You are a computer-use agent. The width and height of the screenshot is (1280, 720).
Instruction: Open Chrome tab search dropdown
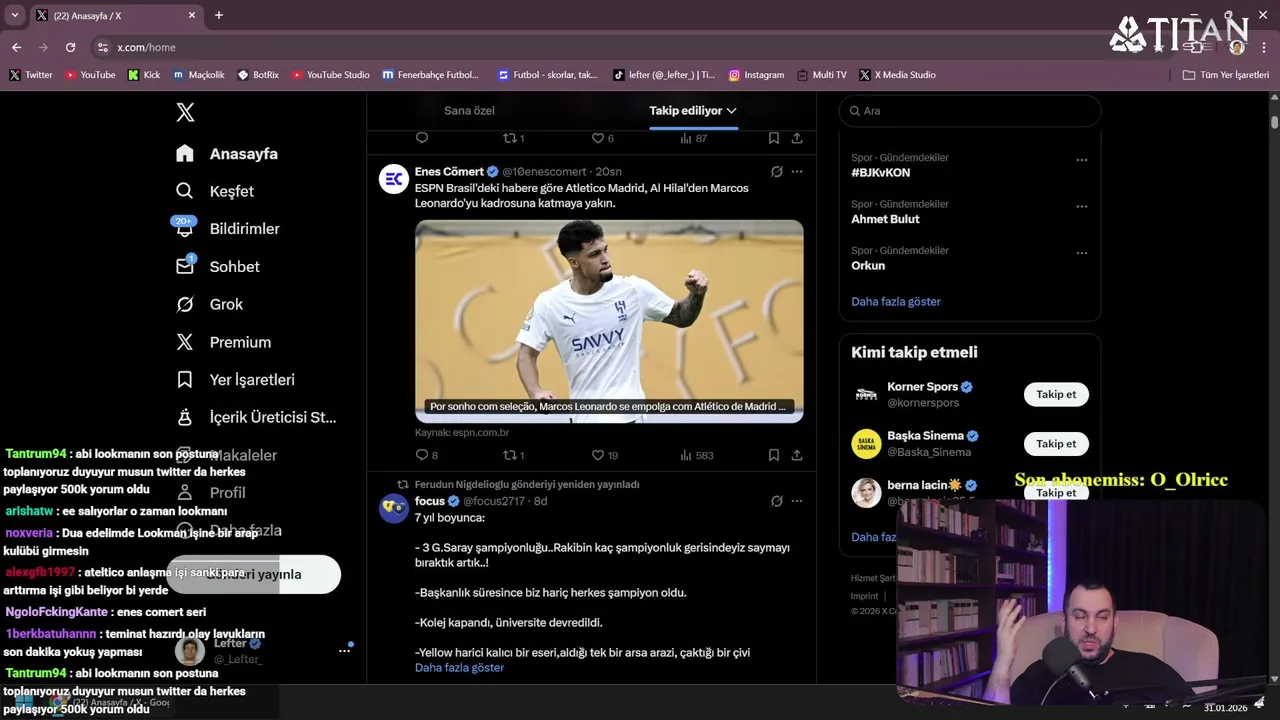tap(14, 15)
